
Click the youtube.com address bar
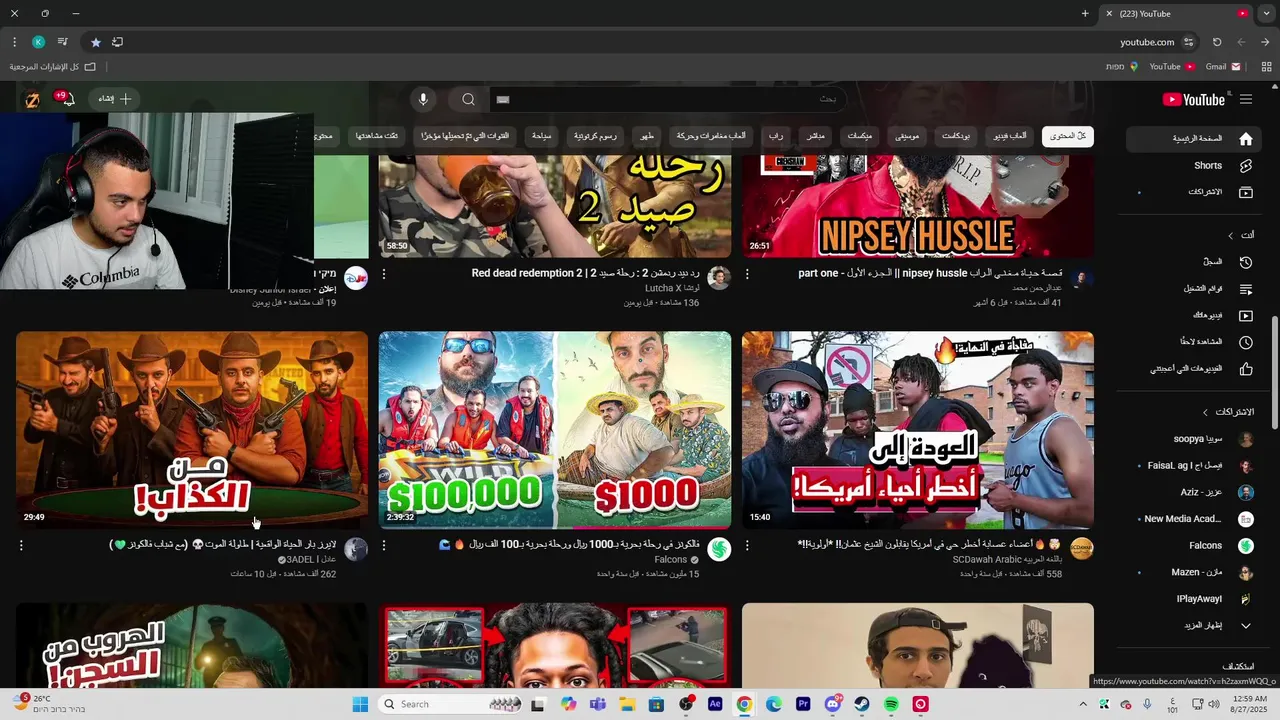pyautogui.click(x=1146, y=42)
